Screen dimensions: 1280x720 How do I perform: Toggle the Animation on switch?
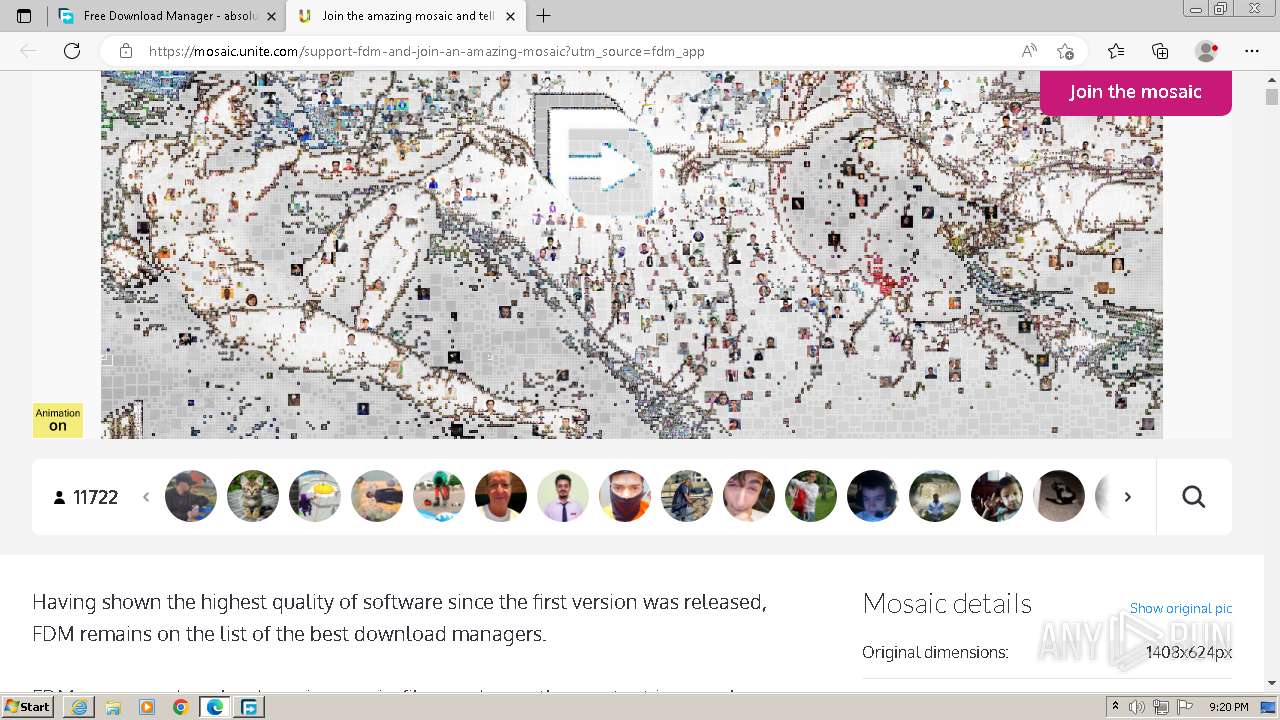click(58, 420)
